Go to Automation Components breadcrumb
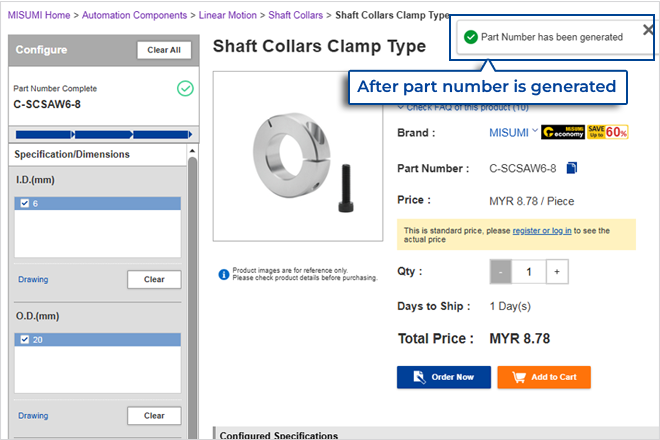 (134, 15)
